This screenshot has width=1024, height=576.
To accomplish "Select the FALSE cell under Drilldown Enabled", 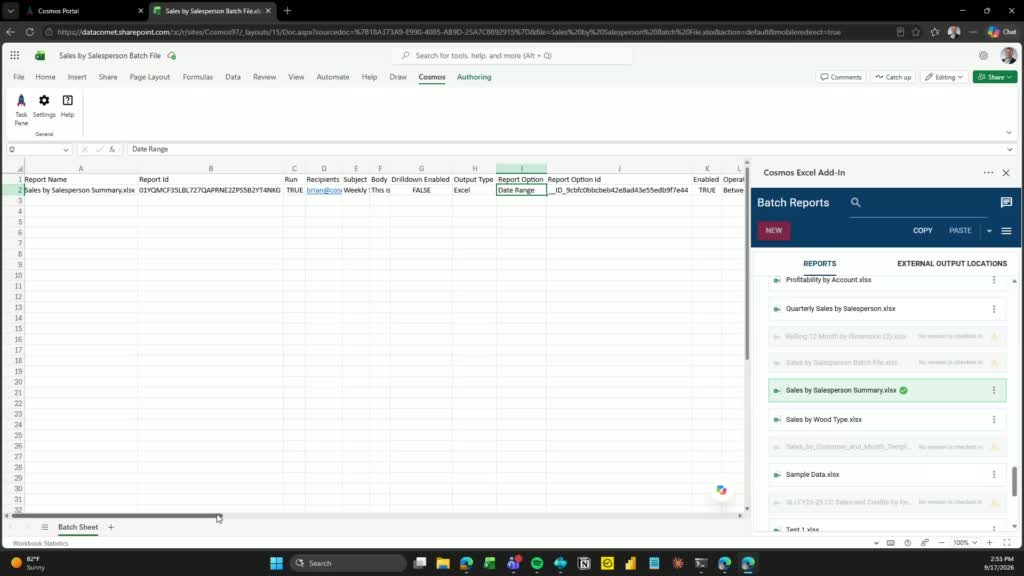I will (421, 190).
